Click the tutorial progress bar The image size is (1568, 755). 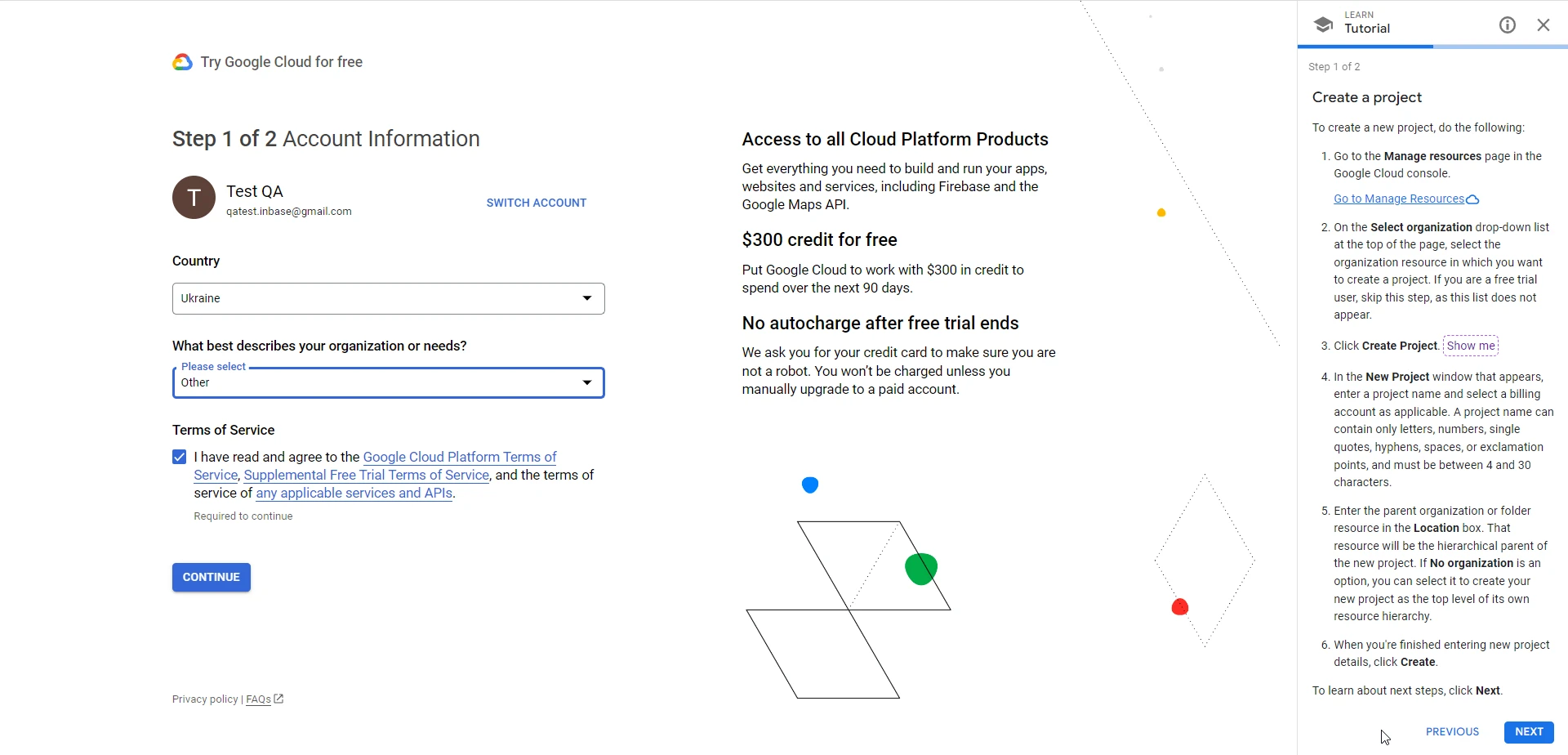tap(1432, 47)
